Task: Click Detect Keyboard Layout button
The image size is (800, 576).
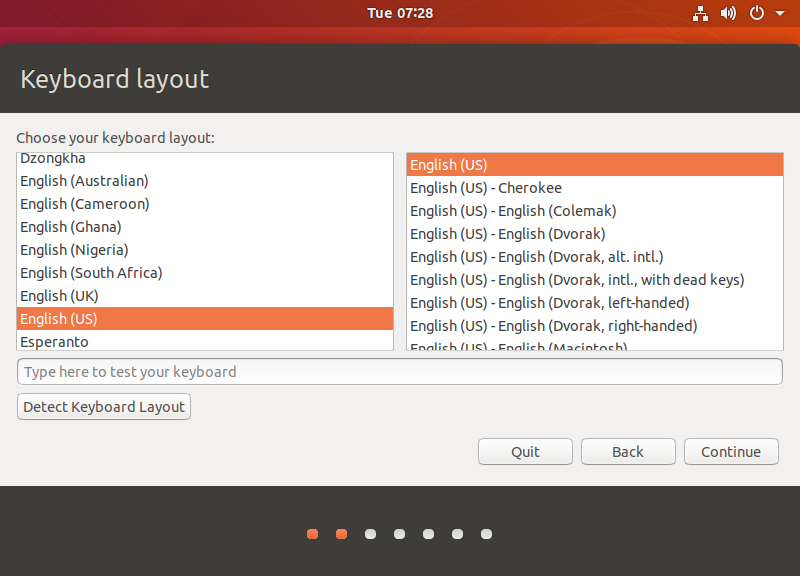Action: (x=104, y=407)
